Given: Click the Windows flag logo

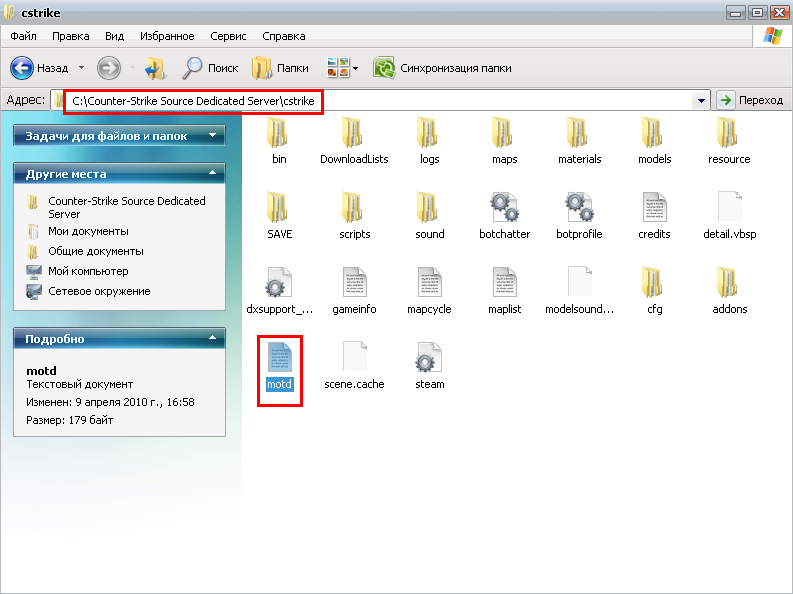Looking at the screenshot, I should point(773,36).
